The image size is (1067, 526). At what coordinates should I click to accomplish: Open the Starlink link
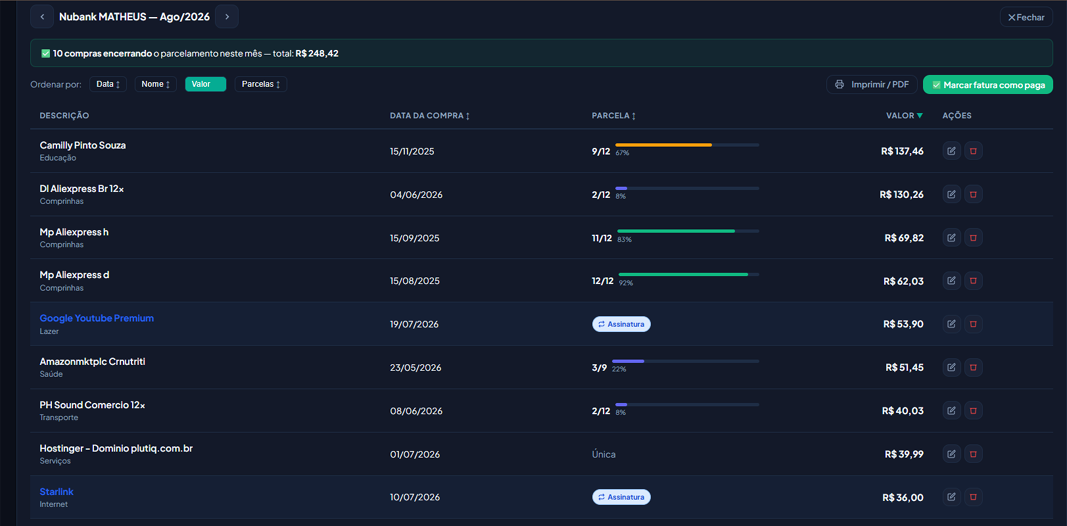pyautogui.click(x=56, y=491)
